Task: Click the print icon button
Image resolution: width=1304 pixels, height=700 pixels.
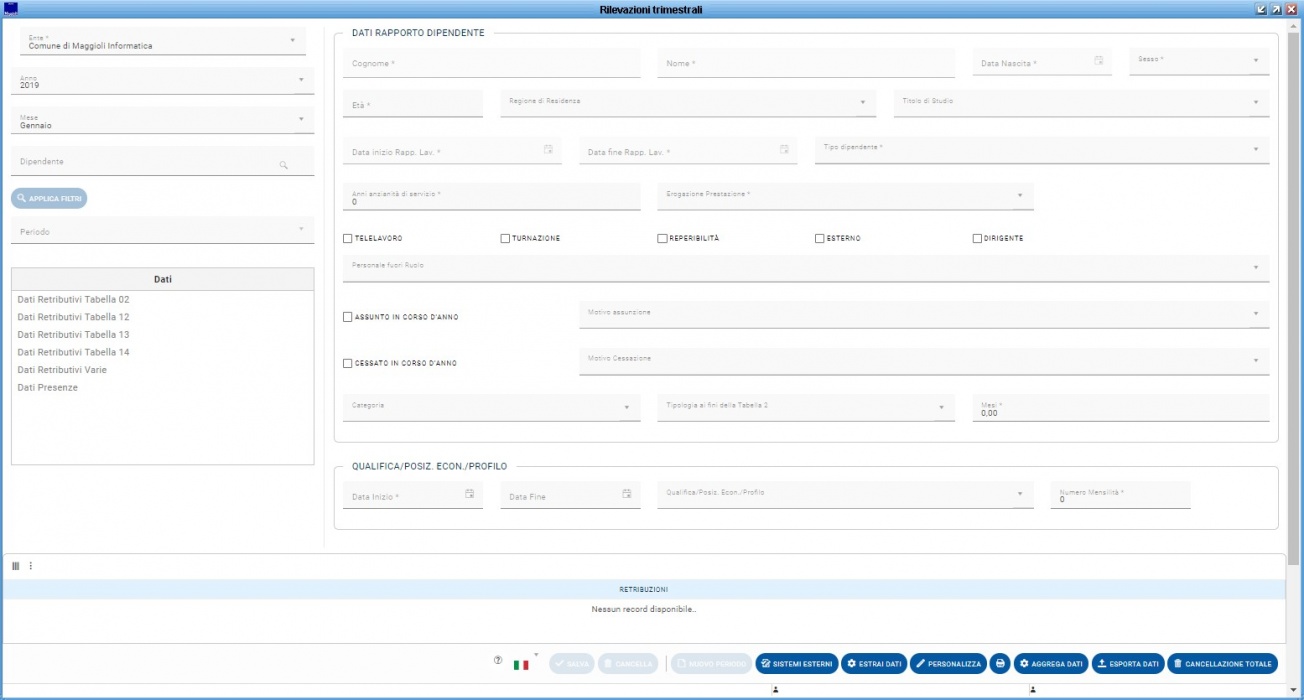Action: point(1000,664)
